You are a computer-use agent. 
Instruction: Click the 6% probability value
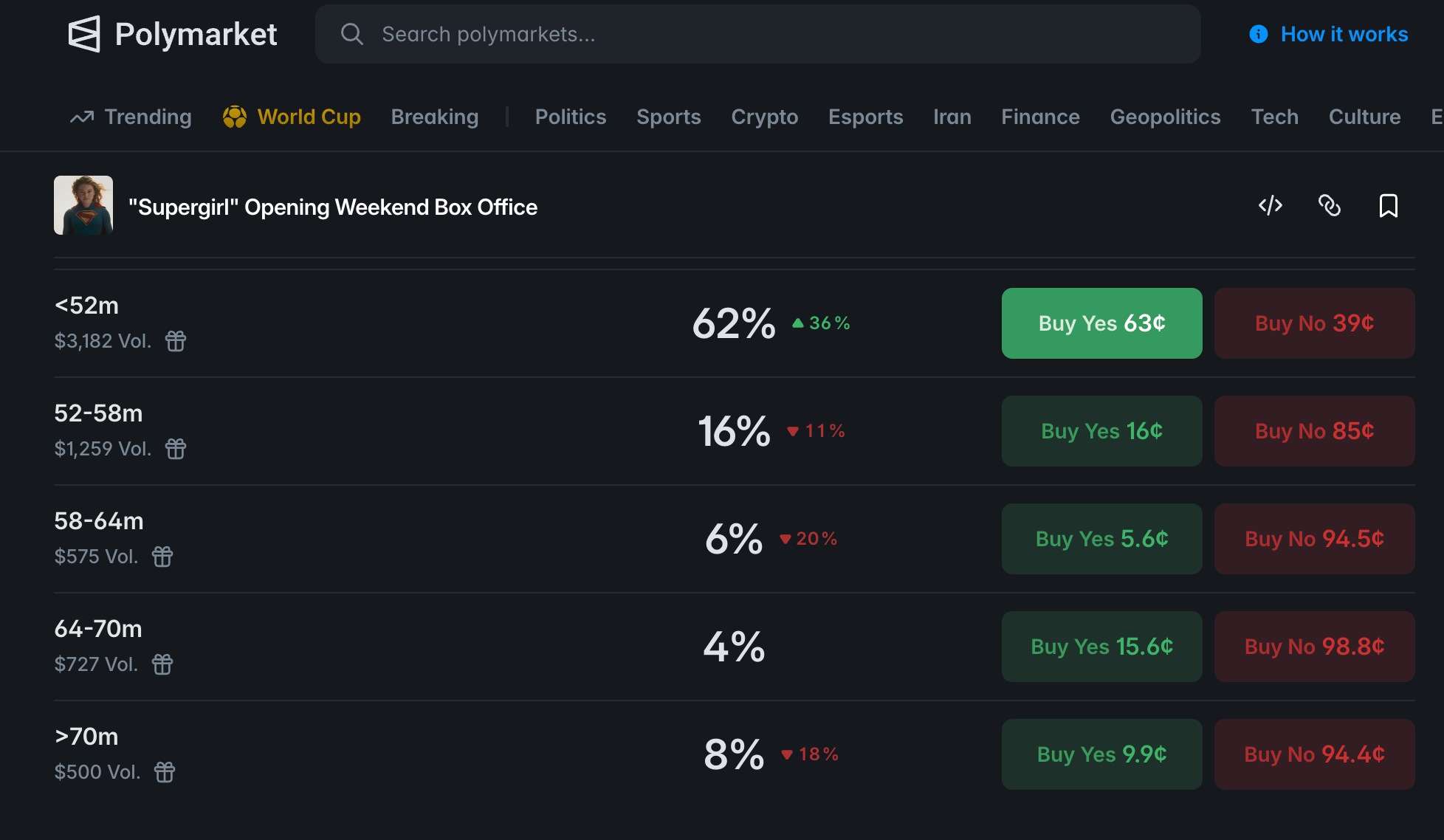pyautogui.click(x=734, y=539)
